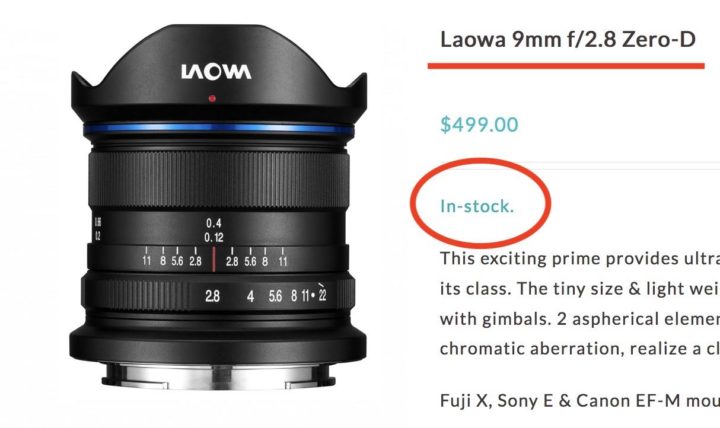Click the red center index line on the lens
The image size is (720, 428).
[214, 259]
